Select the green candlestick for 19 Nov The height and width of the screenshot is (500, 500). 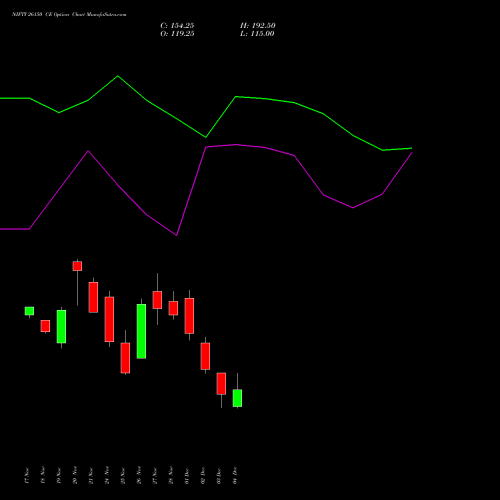[x=61, y=327]
